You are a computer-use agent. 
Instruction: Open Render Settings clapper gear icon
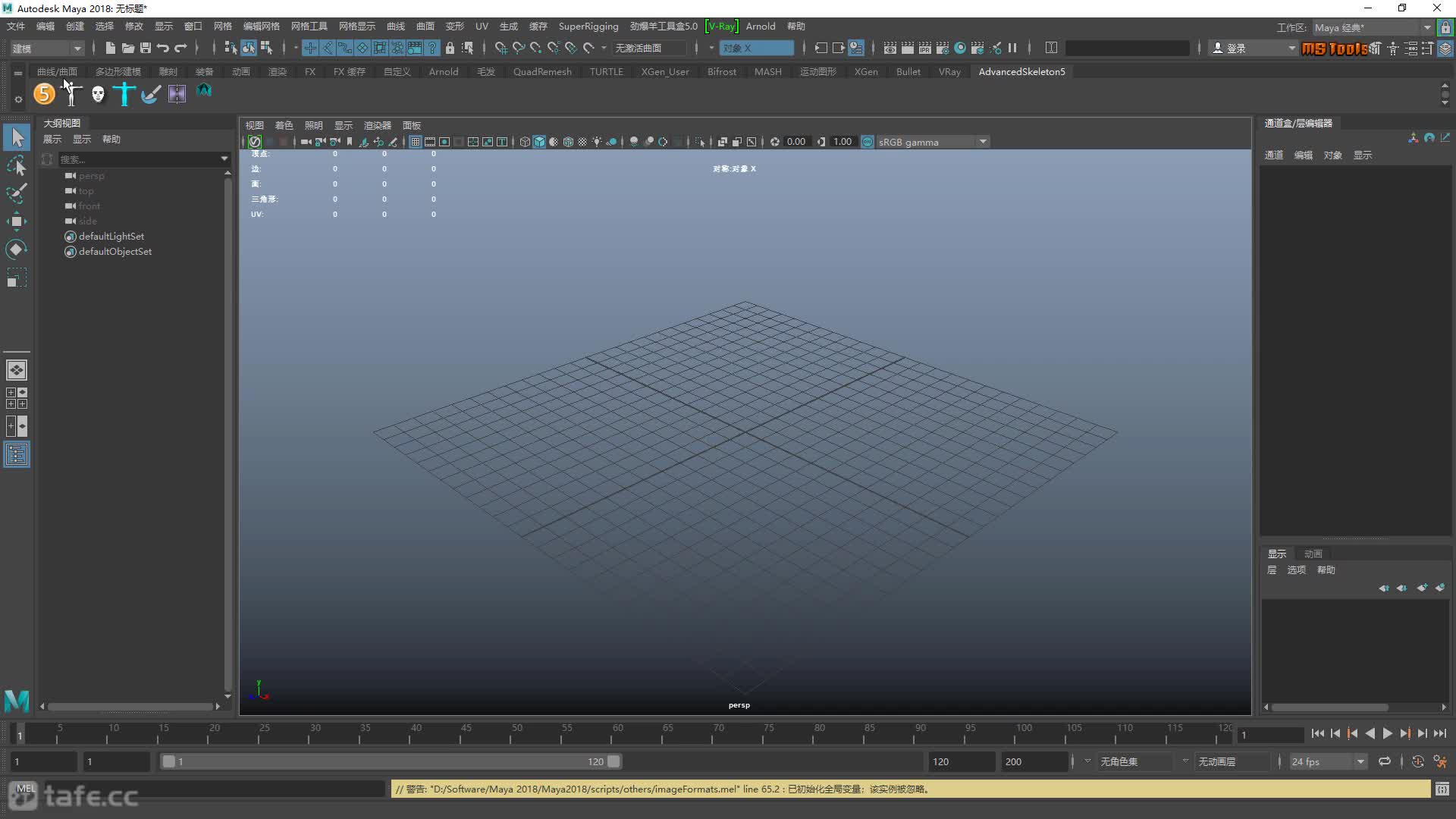tap(942, 48)
